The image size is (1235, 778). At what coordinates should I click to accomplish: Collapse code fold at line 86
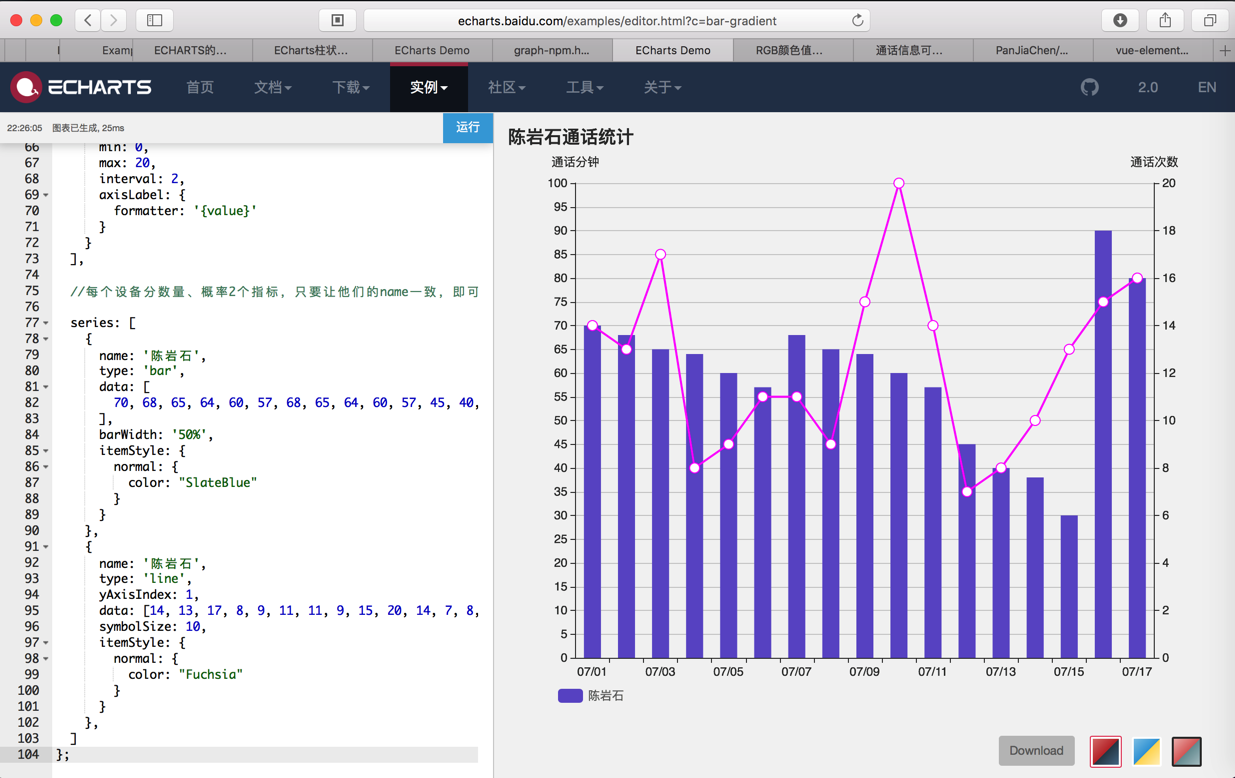click(x=46, y=467)
